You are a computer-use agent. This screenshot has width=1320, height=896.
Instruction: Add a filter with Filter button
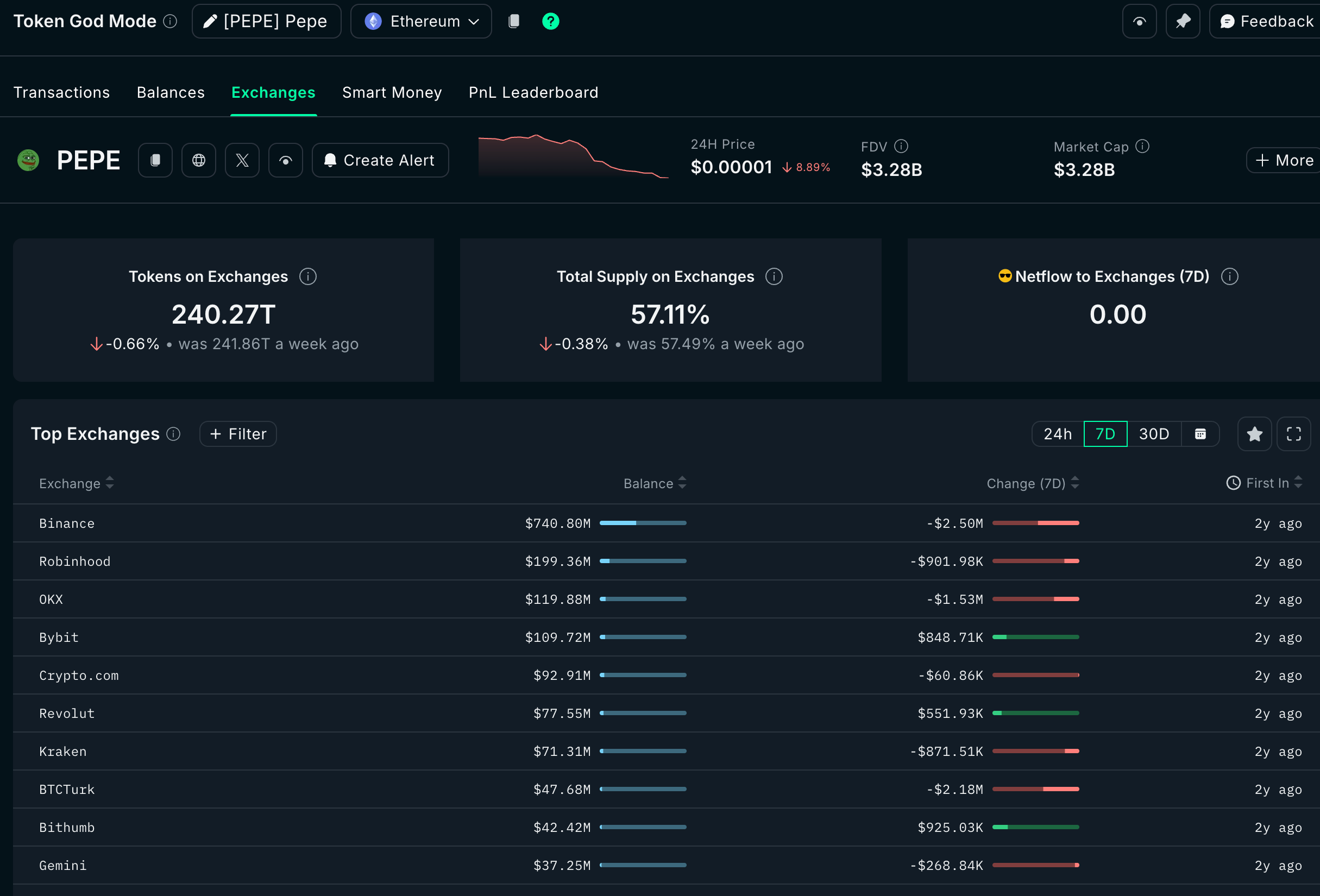coord(238,434)
